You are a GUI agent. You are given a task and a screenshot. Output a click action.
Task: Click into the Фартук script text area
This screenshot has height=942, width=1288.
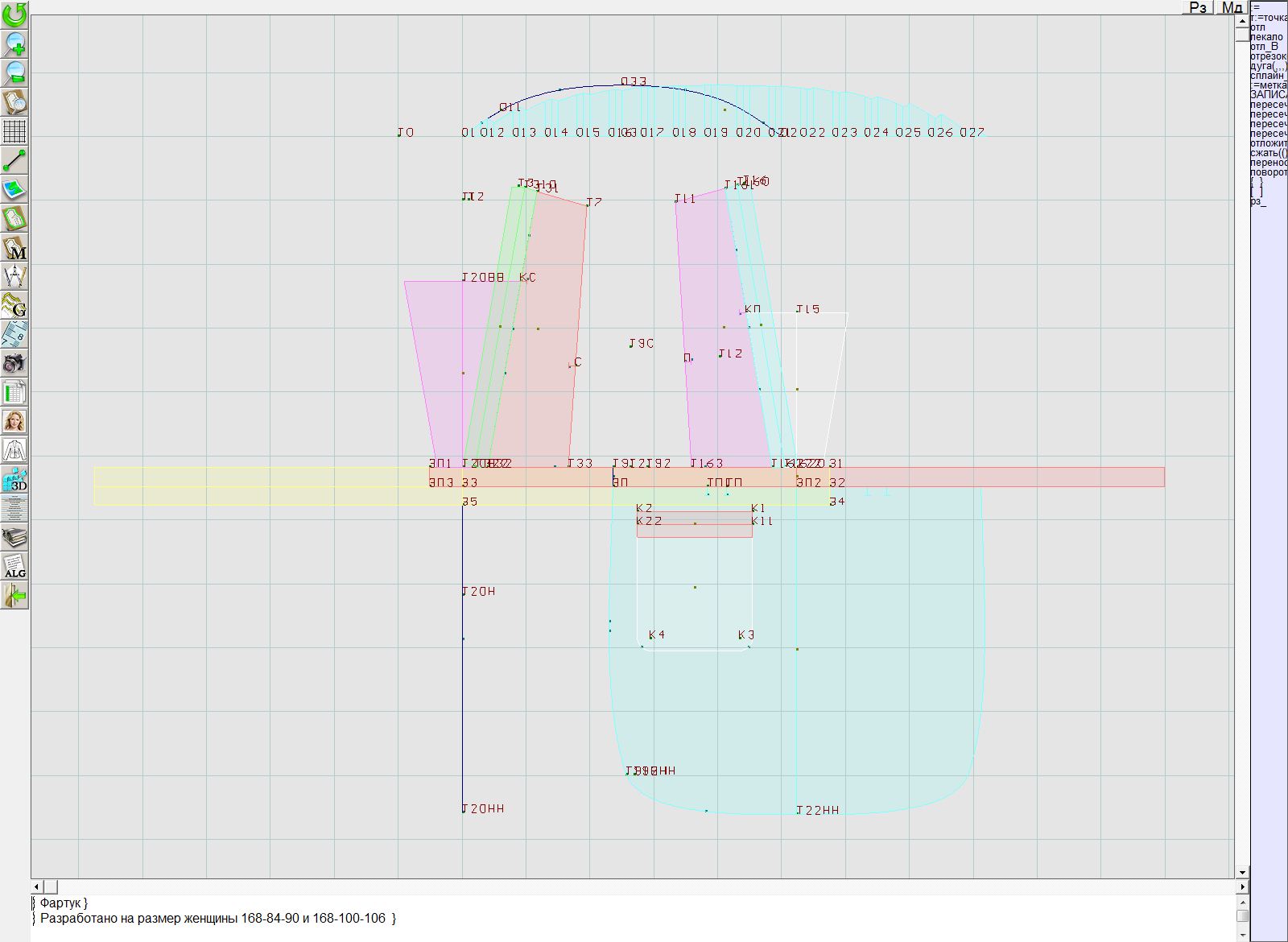click(x=563, y=918)
